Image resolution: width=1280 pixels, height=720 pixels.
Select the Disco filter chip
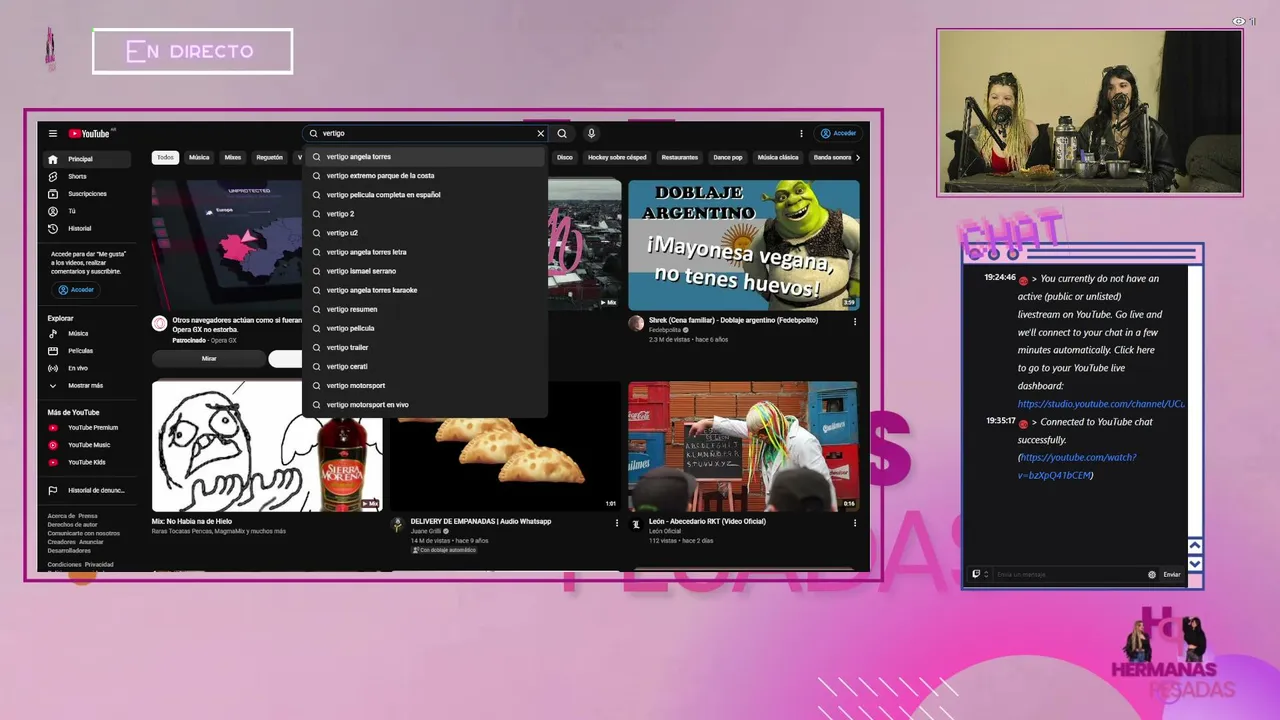(565, 157)
